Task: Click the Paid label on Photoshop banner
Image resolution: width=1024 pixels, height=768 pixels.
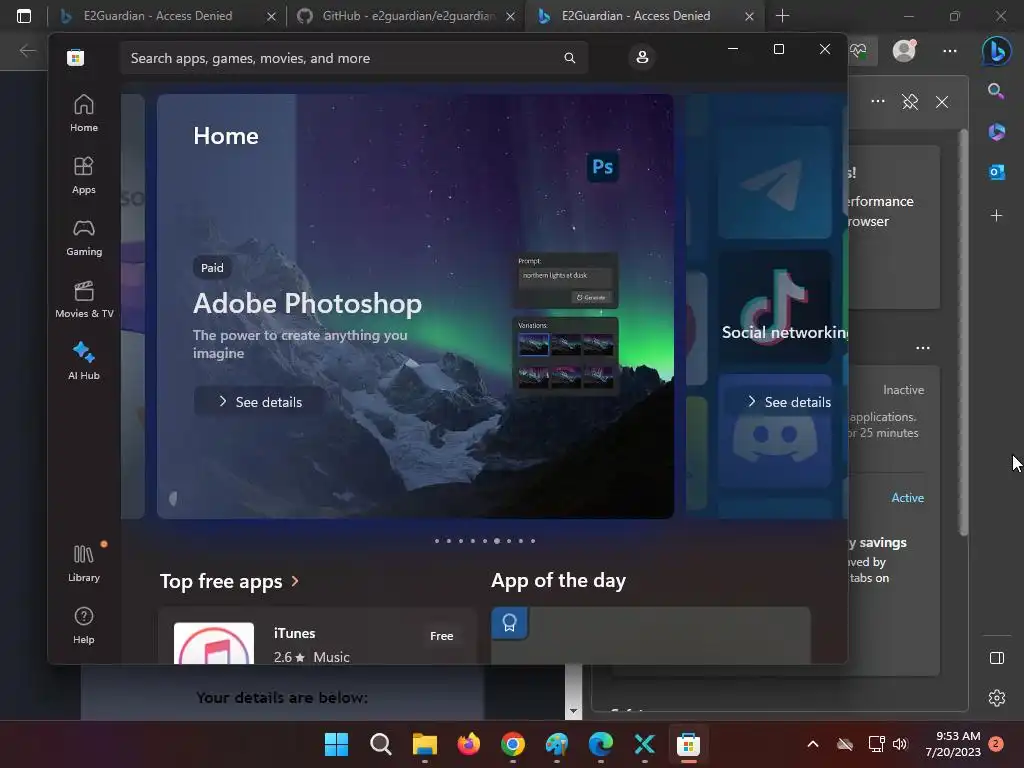Action: click(212, 268)
